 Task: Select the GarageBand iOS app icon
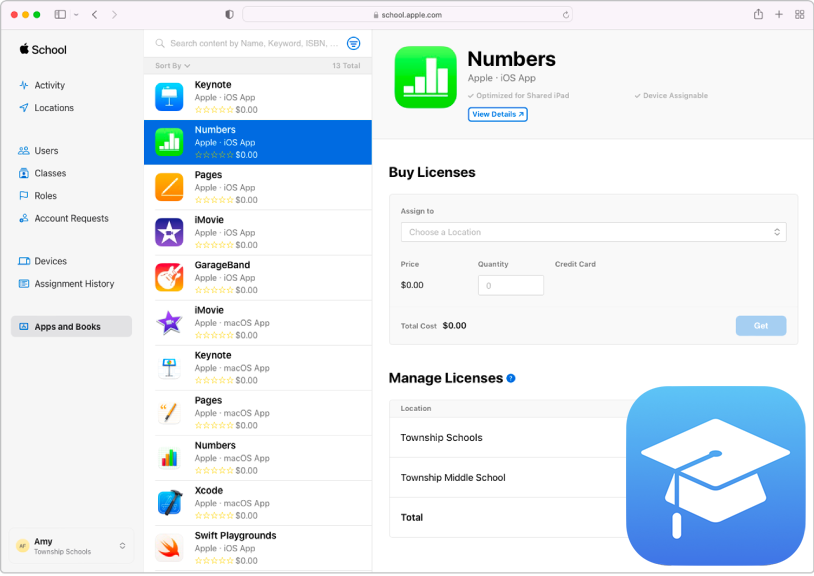169,277
